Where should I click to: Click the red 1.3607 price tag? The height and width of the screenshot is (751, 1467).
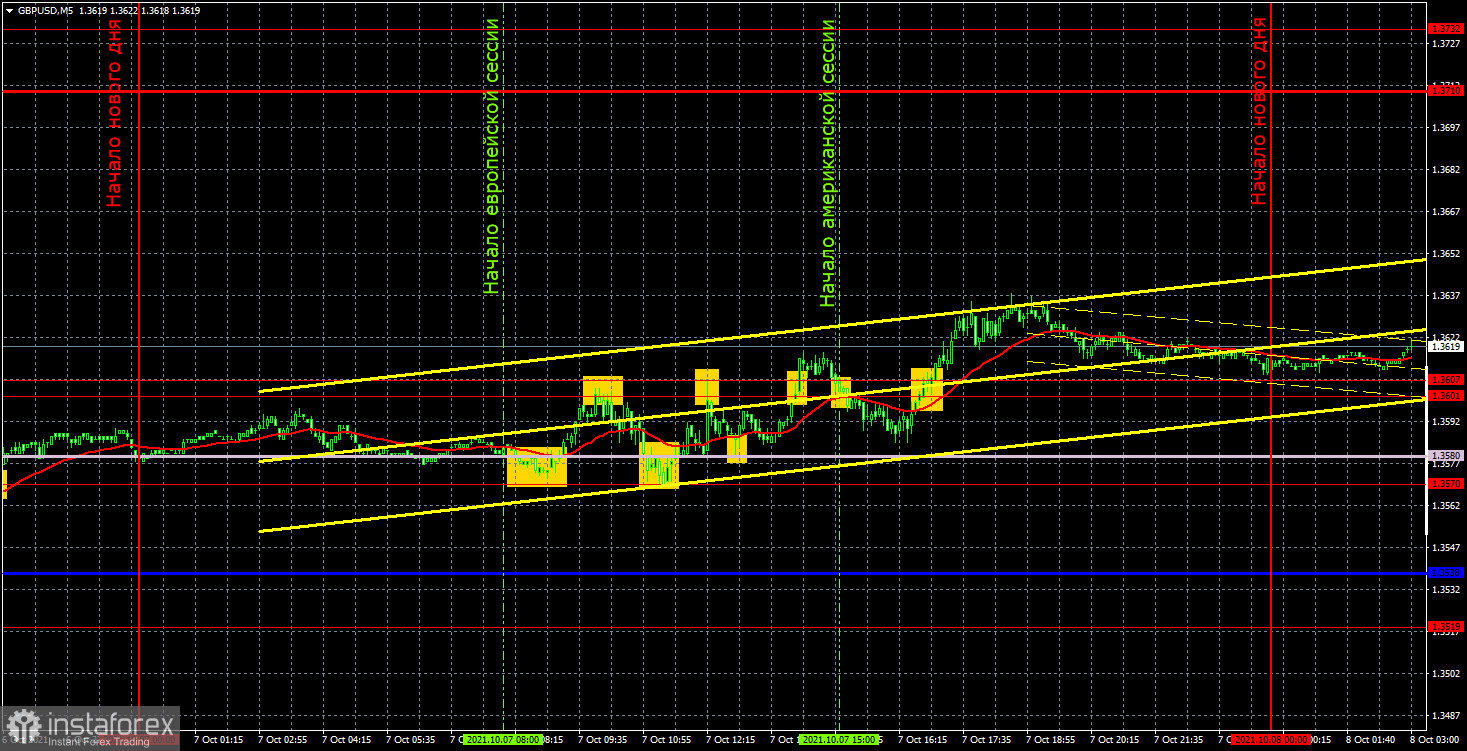pos(1447,380)
